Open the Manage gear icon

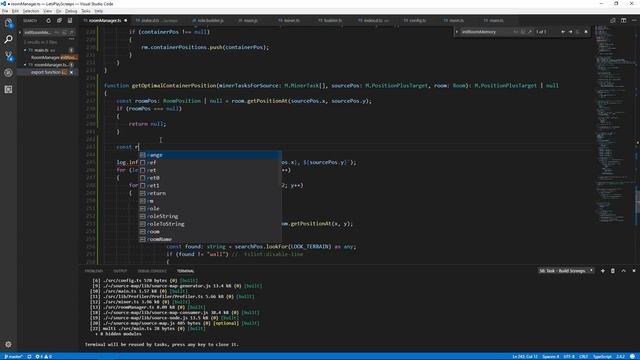coord(8,344)
